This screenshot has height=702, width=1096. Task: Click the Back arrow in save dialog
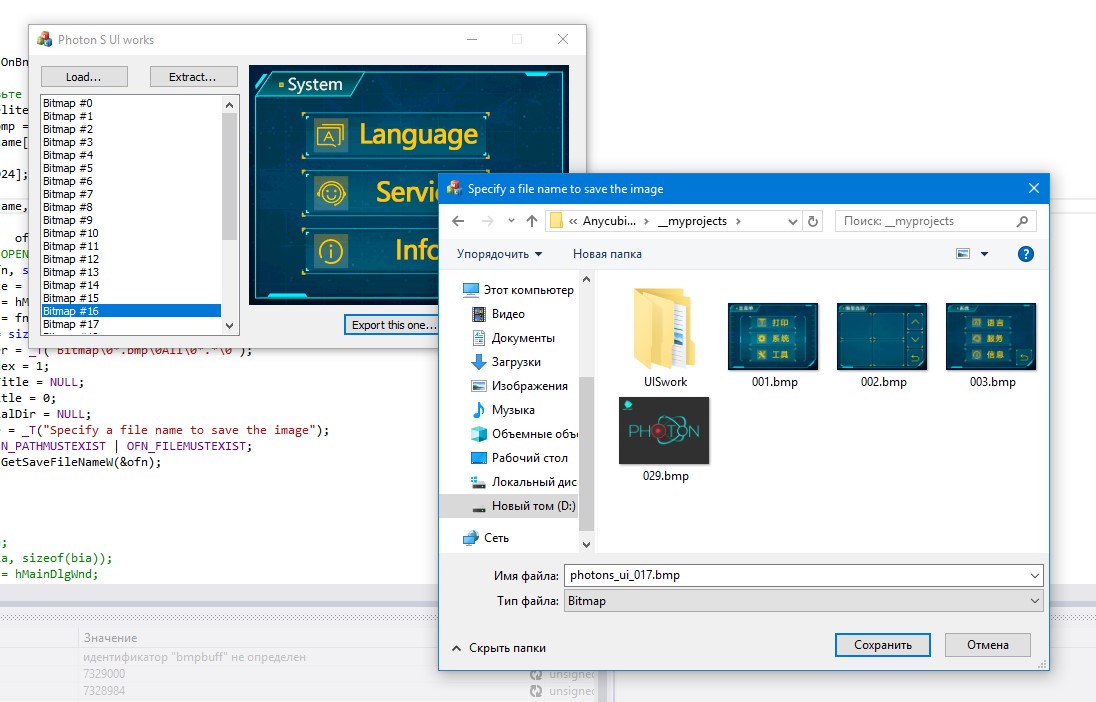(458, 221)
